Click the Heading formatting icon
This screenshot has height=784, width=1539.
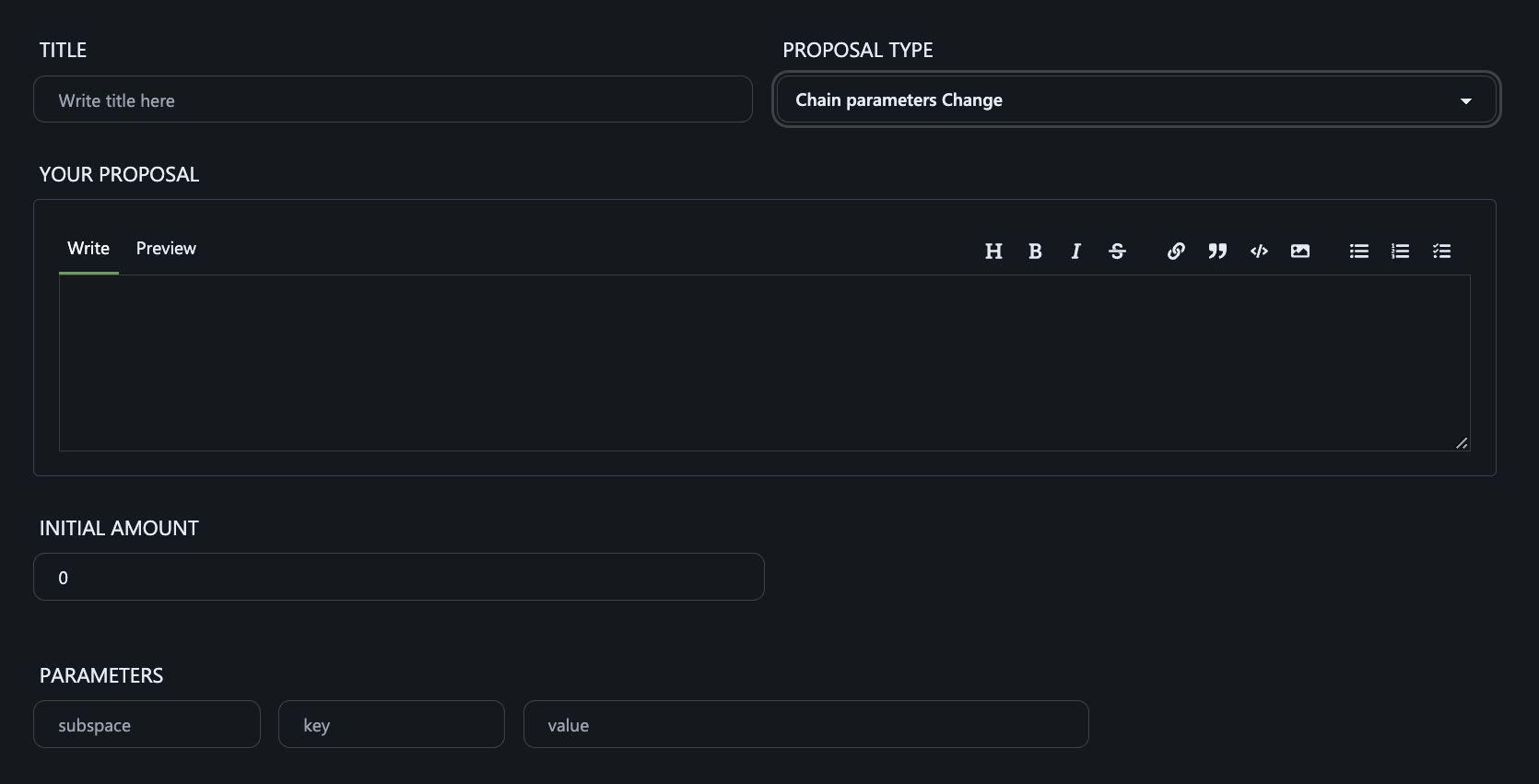coord(993,252)
